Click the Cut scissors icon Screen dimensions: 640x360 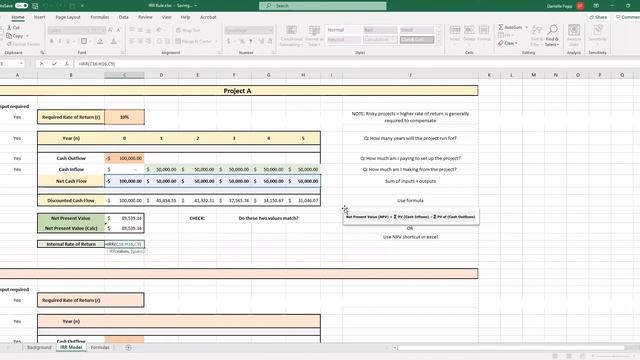coord(10,28)
